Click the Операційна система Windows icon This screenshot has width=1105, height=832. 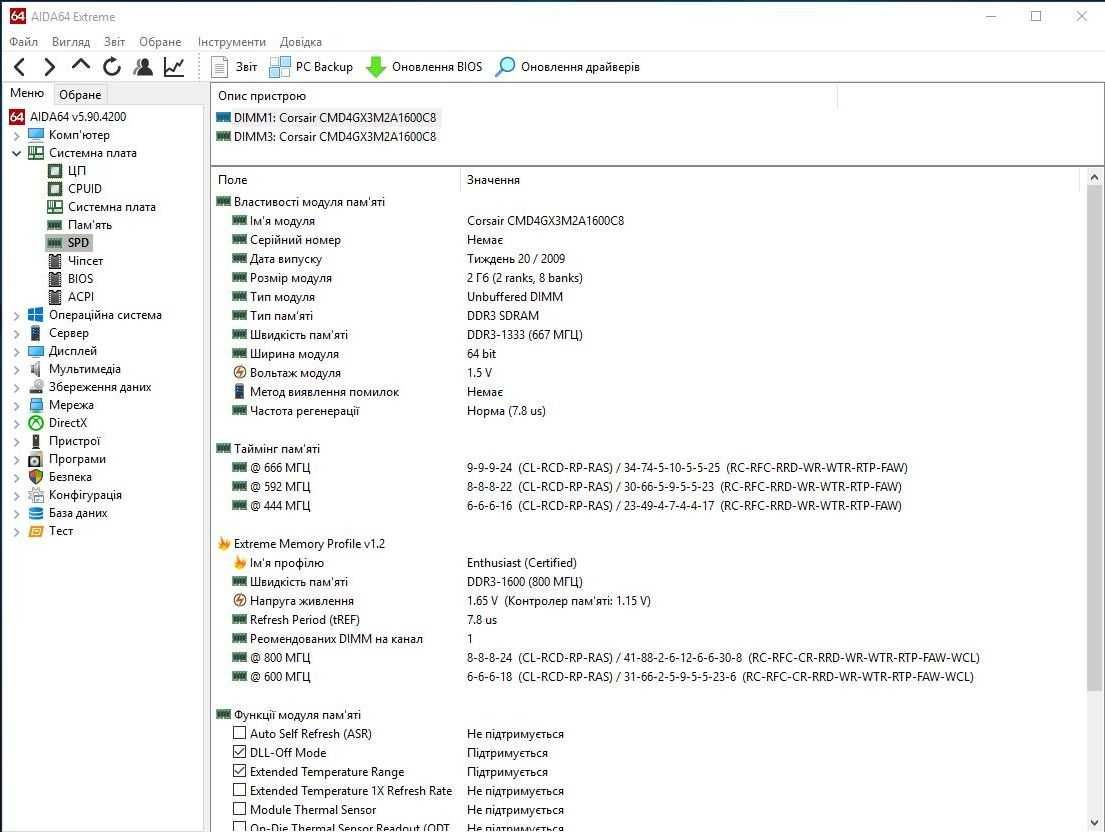pyautogui.click(x=36, y=315)
